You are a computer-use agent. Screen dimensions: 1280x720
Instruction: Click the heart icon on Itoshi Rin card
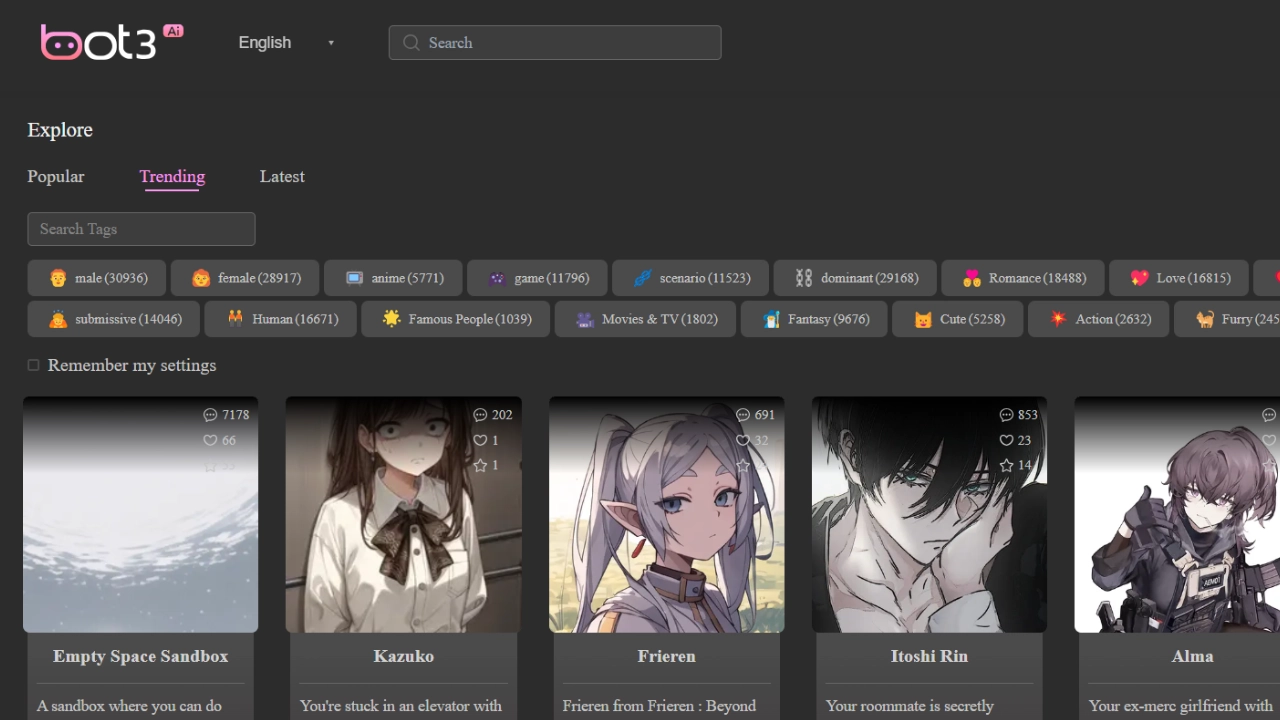coord(1006,440)
